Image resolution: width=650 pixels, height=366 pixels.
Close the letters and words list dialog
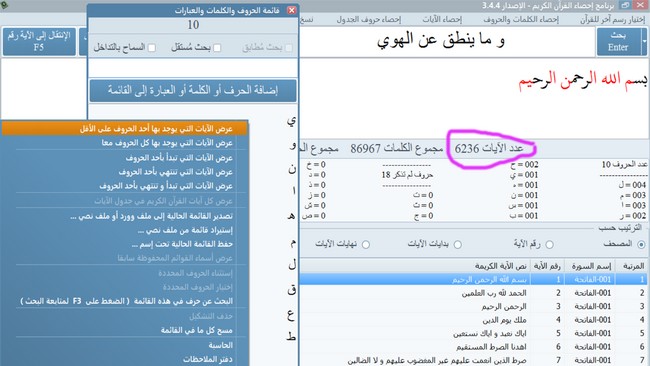(291, 10)
